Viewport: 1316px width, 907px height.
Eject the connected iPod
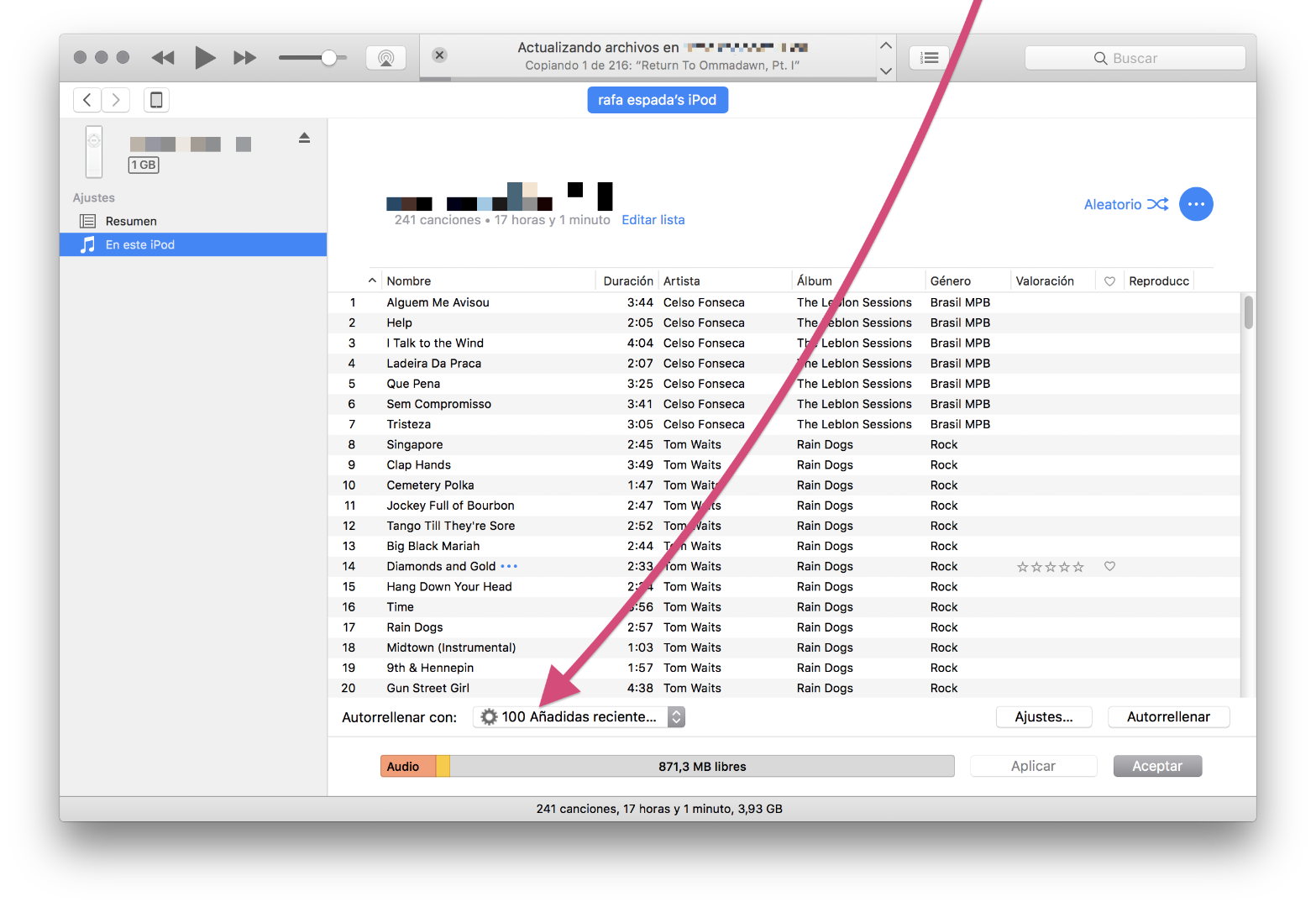[x=305, y=138]
